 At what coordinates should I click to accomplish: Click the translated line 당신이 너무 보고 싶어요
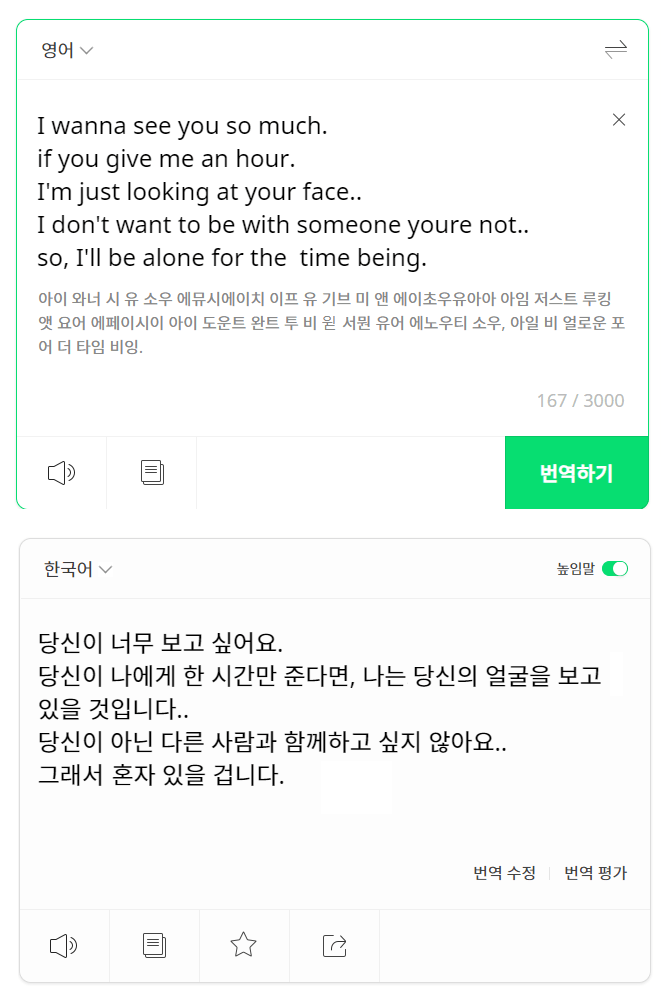[161, 641]
